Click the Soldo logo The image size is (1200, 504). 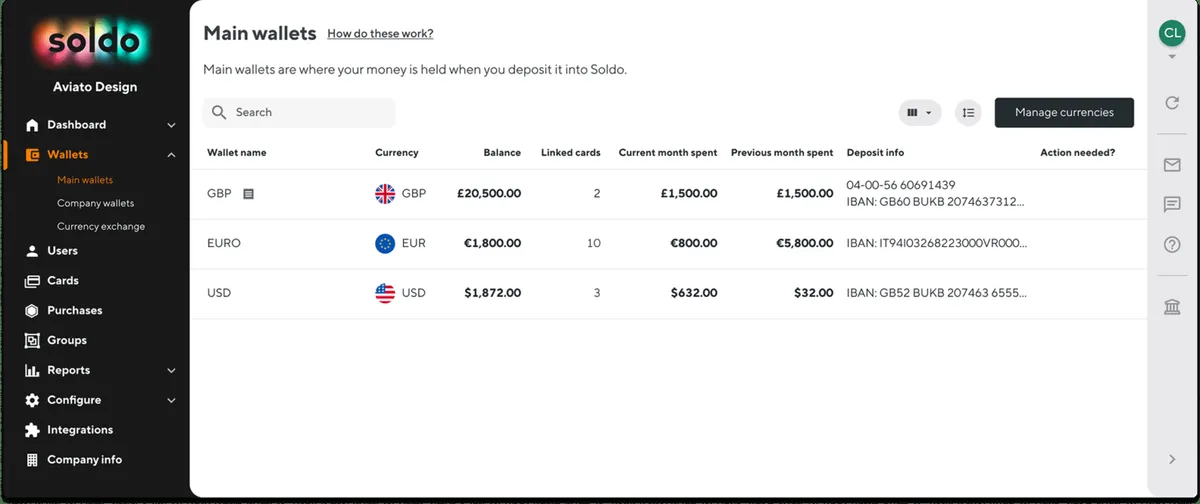[x=95, y=42]
